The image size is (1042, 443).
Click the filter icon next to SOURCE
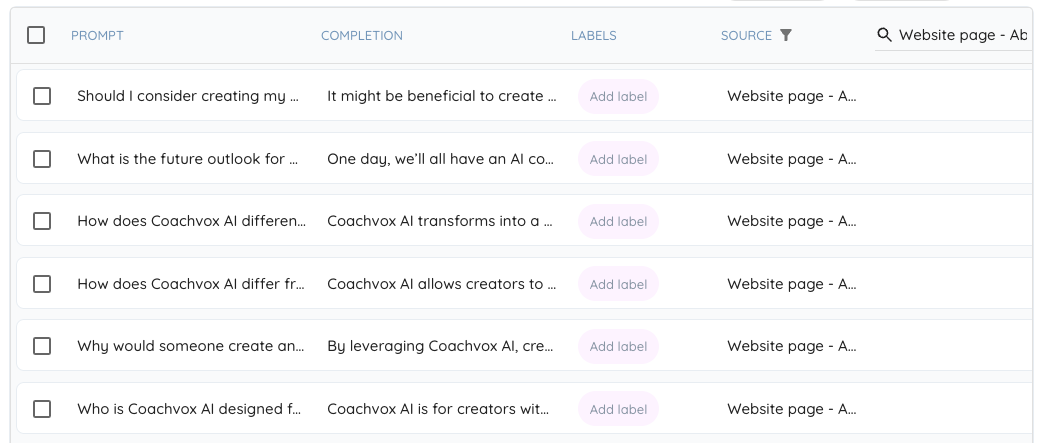coord(786,35)
